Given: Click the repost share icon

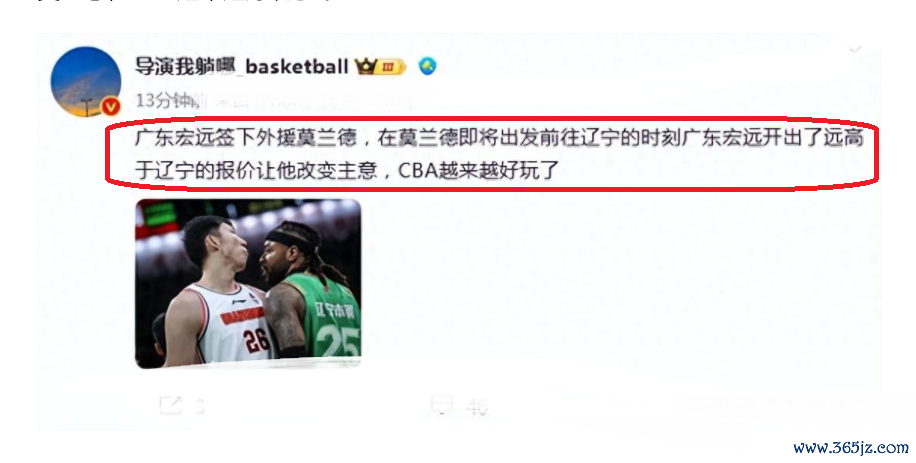Looking at the screenshot, I should pos(171,405).
